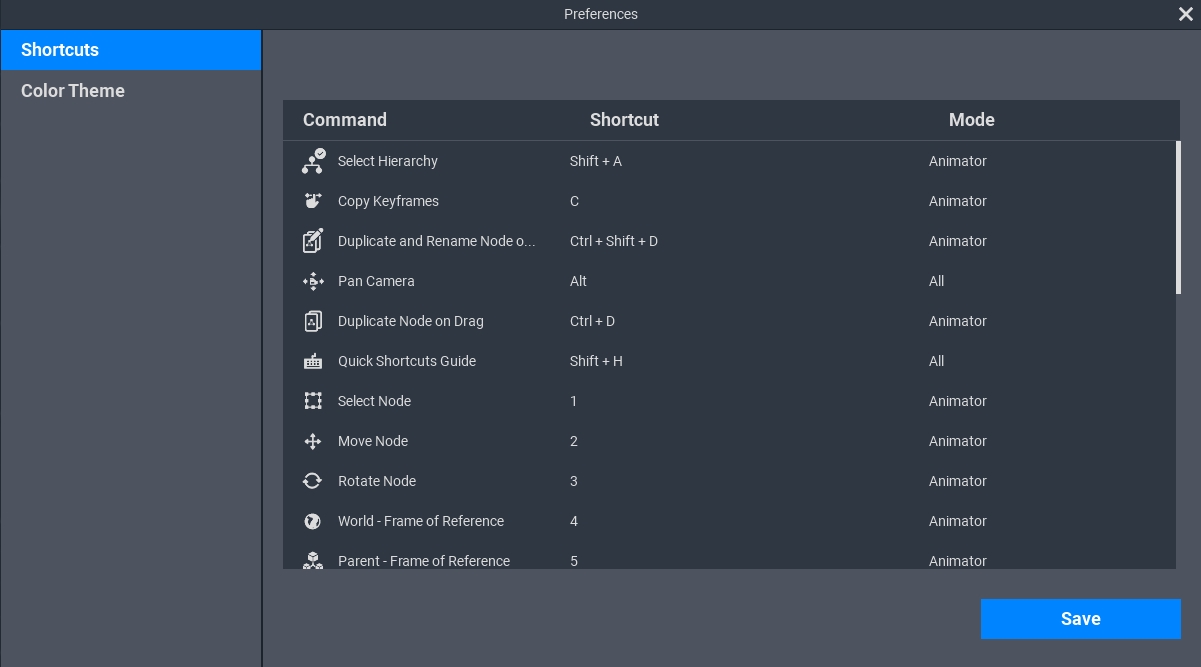Close the Preferences dialog
The height and width of the screenshot is (667, 1201).
click(1186, 14)
